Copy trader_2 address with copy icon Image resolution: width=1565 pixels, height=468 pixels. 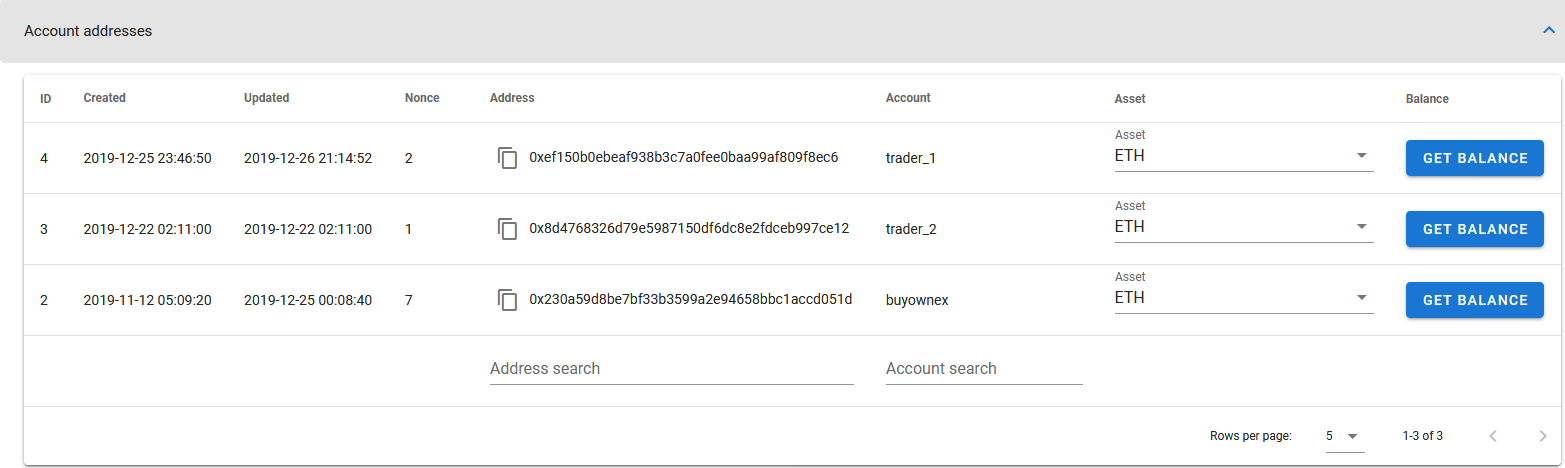tap(508, 229)
